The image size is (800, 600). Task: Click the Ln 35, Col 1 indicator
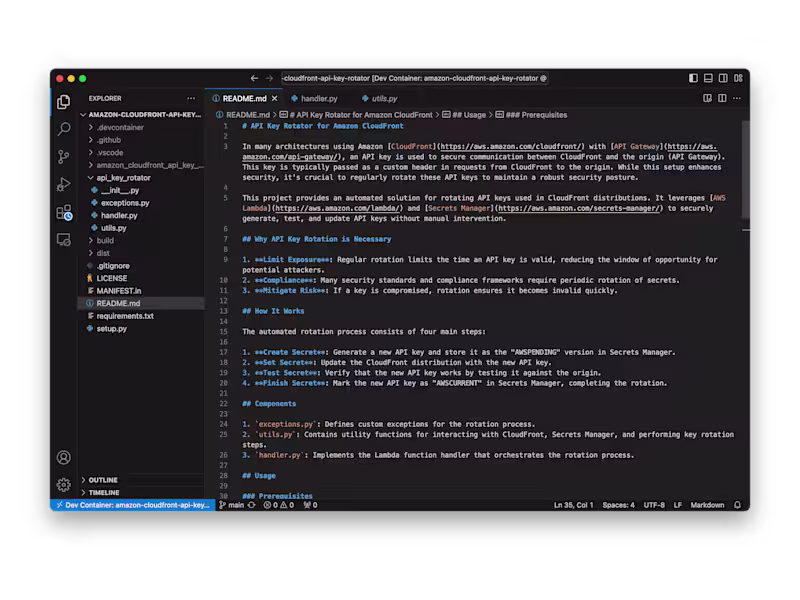point(573,505)
